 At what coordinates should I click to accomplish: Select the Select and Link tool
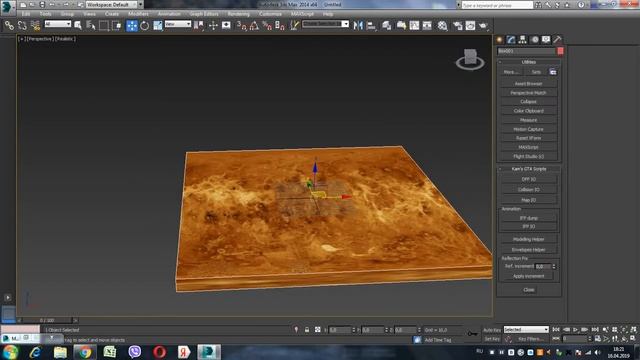click(9, 25)
